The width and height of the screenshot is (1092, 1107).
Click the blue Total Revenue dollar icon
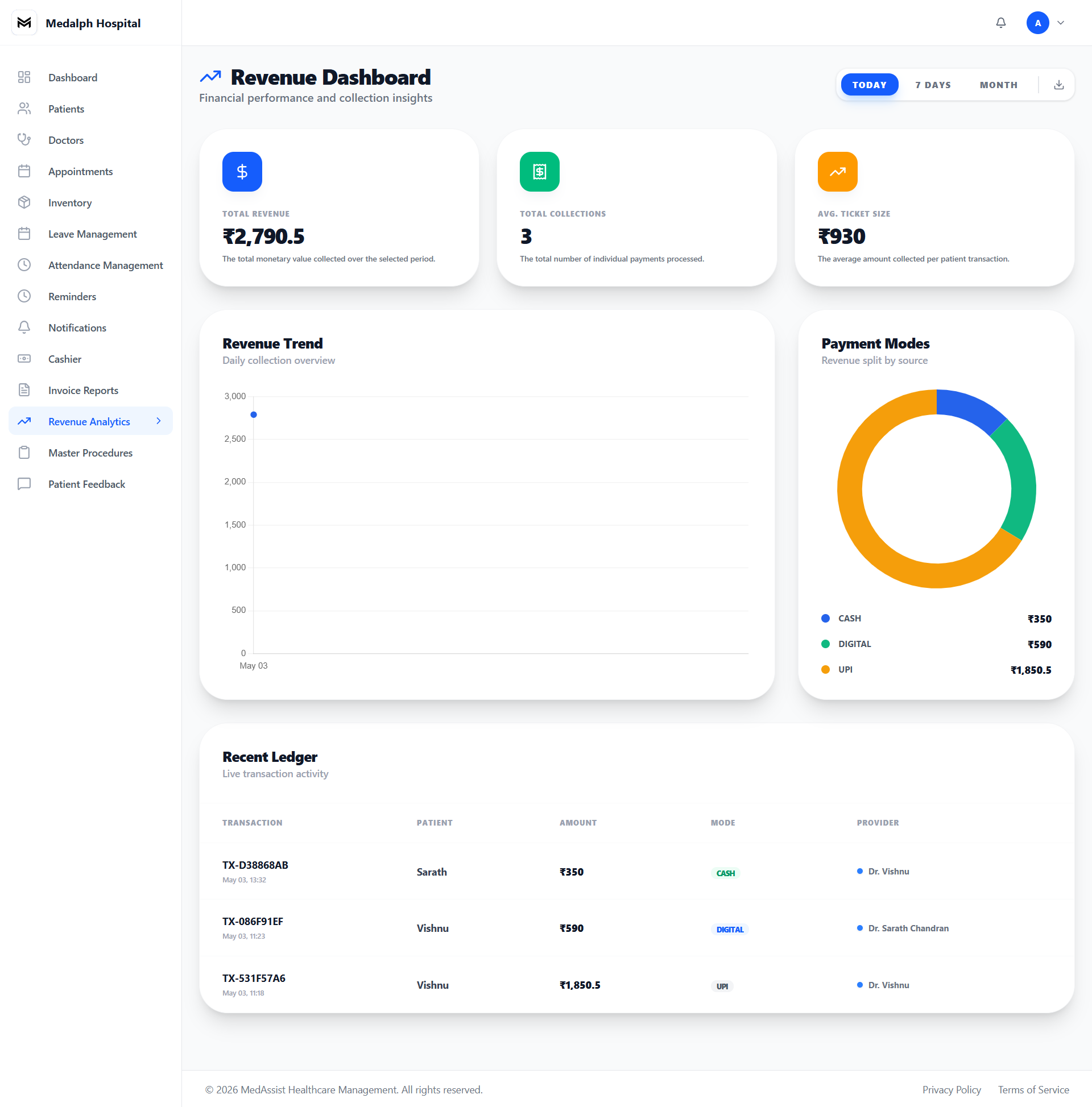point(242,171)
